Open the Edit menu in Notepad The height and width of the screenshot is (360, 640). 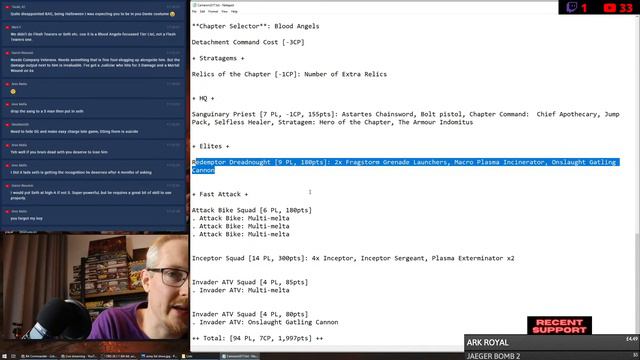coord(202,11)
